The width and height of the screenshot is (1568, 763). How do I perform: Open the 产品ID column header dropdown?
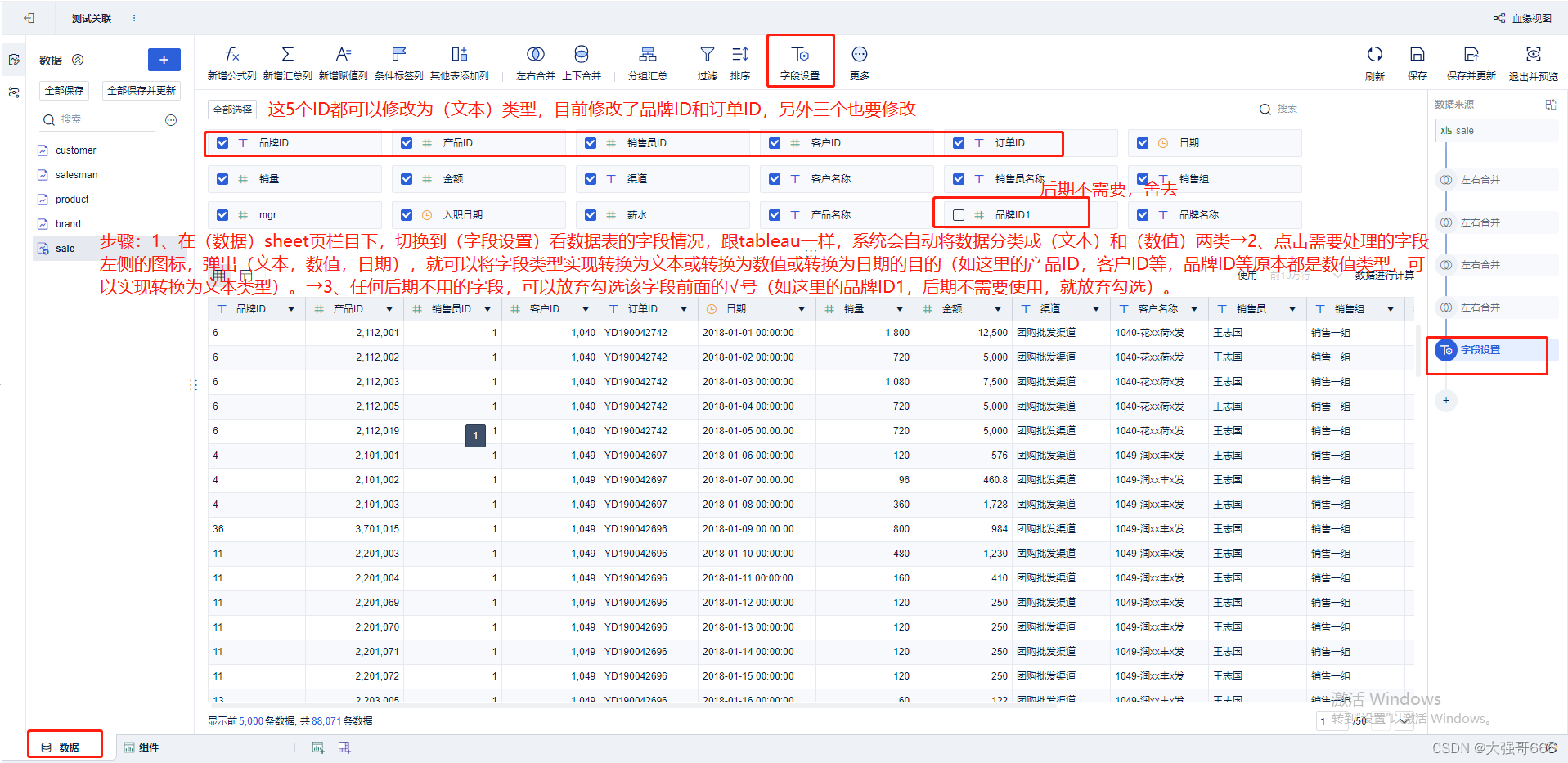pyautogui.click(x=389, y=309)
